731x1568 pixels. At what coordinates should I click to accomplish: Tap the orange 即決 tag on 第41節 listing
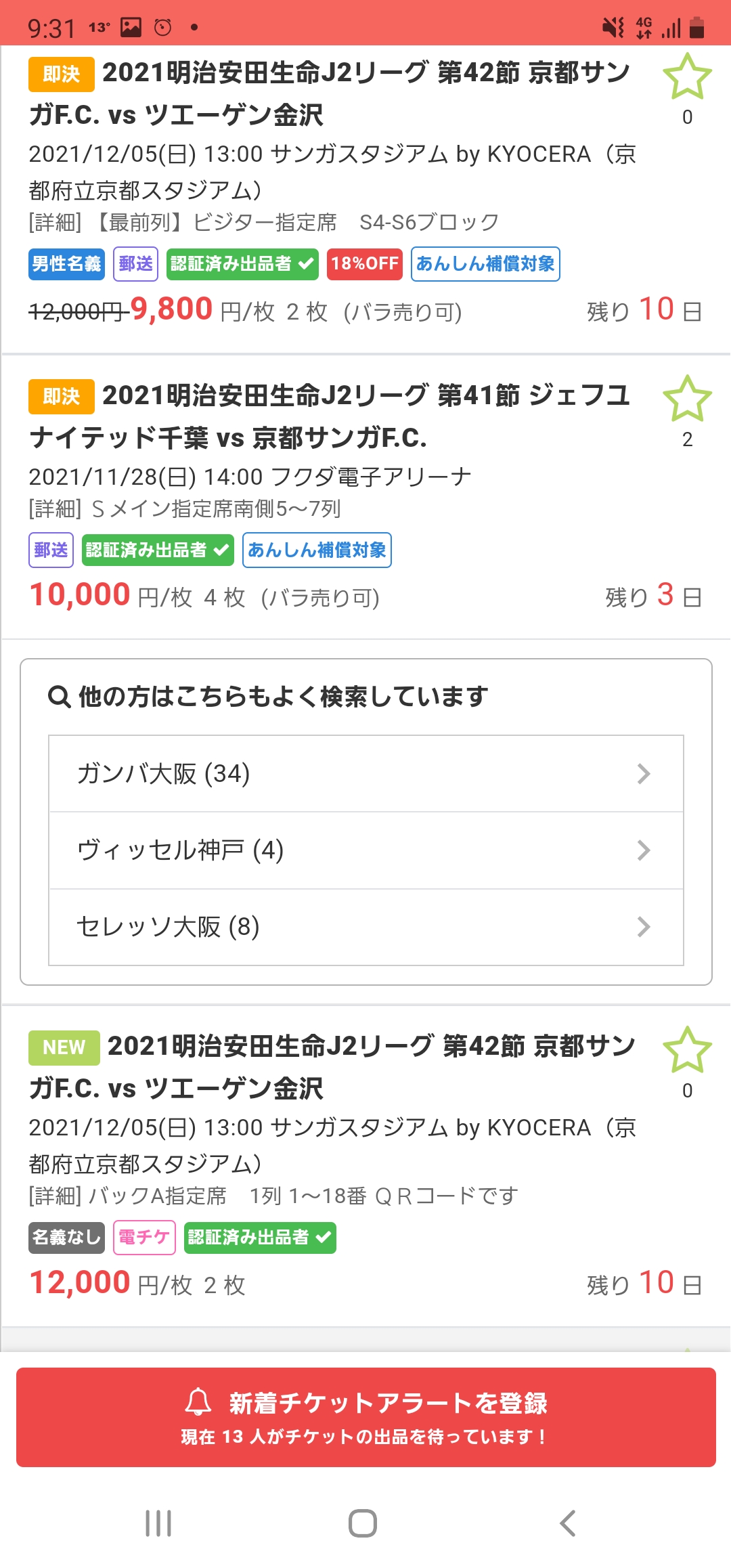(x=61, y=396)
